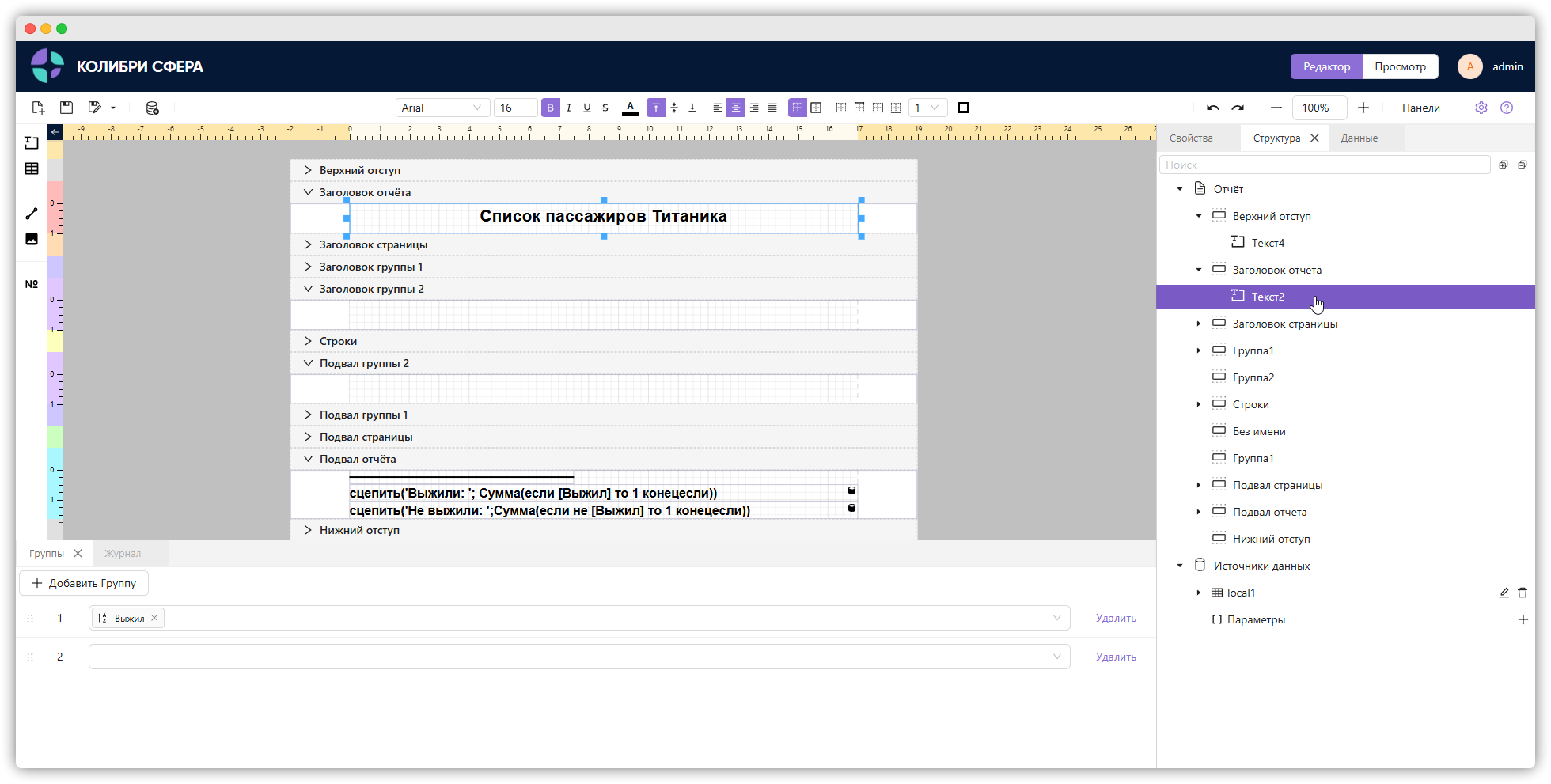Open the admin user menu
The image size is (1551, 784).
(x=1491, y=66)
